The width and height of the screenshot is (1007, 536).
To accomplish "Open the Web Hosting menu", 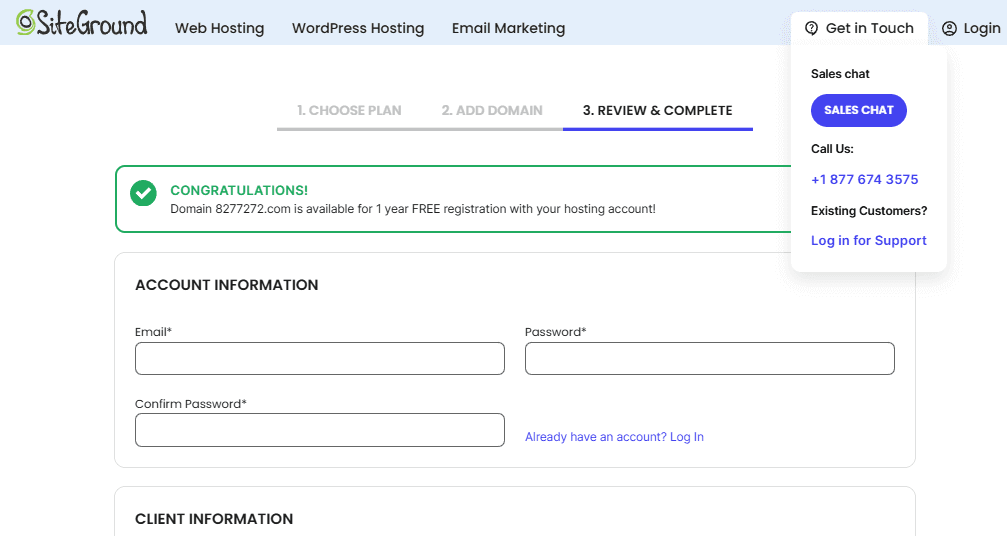I will click(x=219, y=28).
